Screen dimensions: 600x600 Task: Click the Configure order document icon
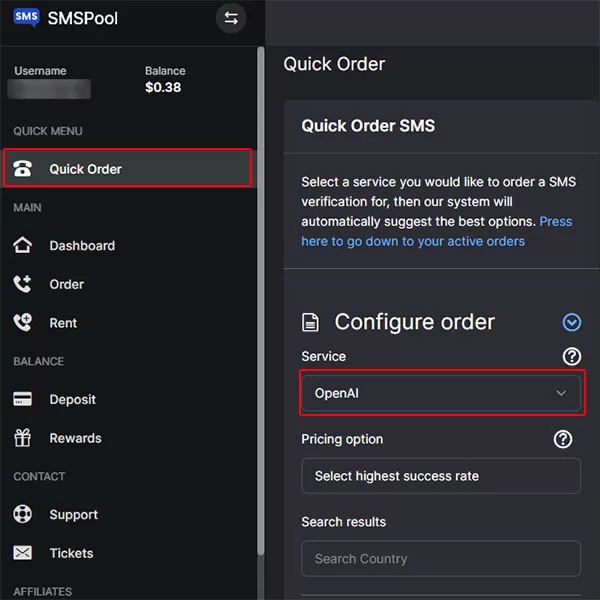tap(310, 322)
